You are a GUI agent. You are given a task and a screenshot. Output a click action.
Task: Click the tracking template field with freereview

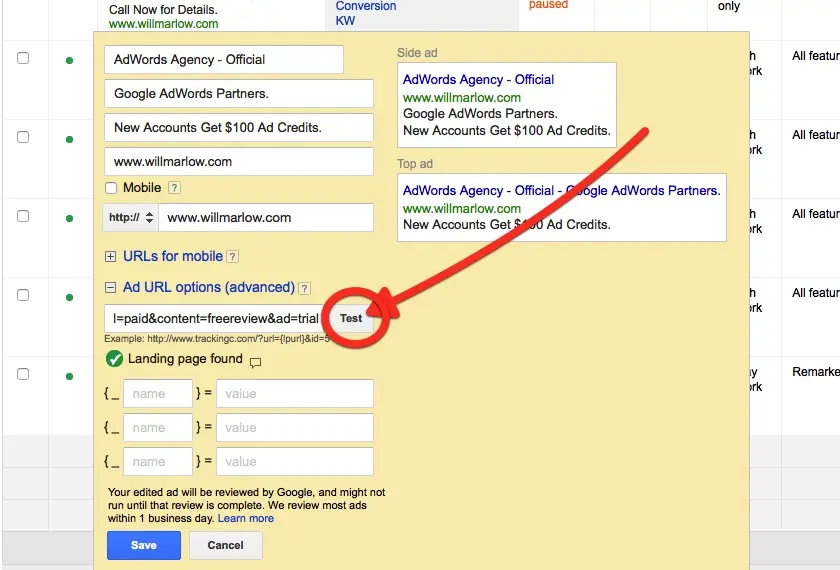(215, 319)
